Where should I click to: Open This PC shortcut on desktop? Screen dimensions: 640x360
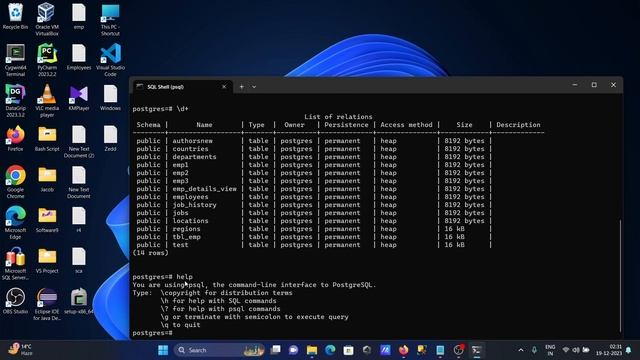point(110,19)
